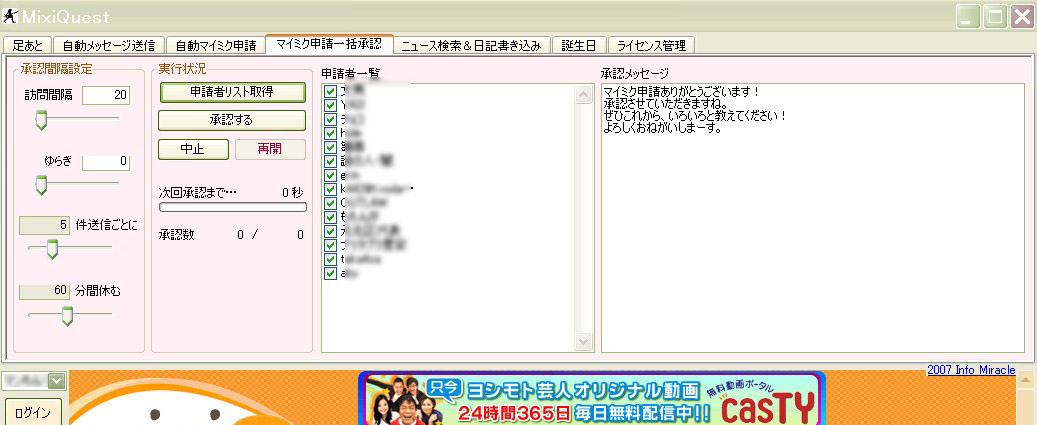
Task: Click the 再開 resume button
Action: coord(270,149)
